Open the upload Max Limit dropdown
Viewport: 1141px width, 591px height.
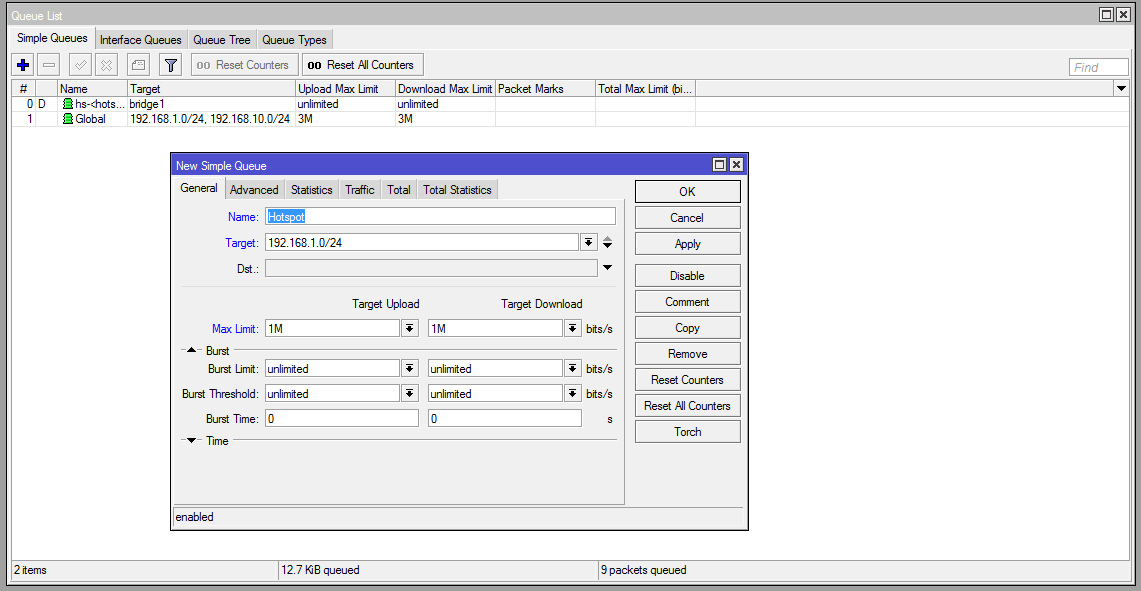(x=408, y=328)
